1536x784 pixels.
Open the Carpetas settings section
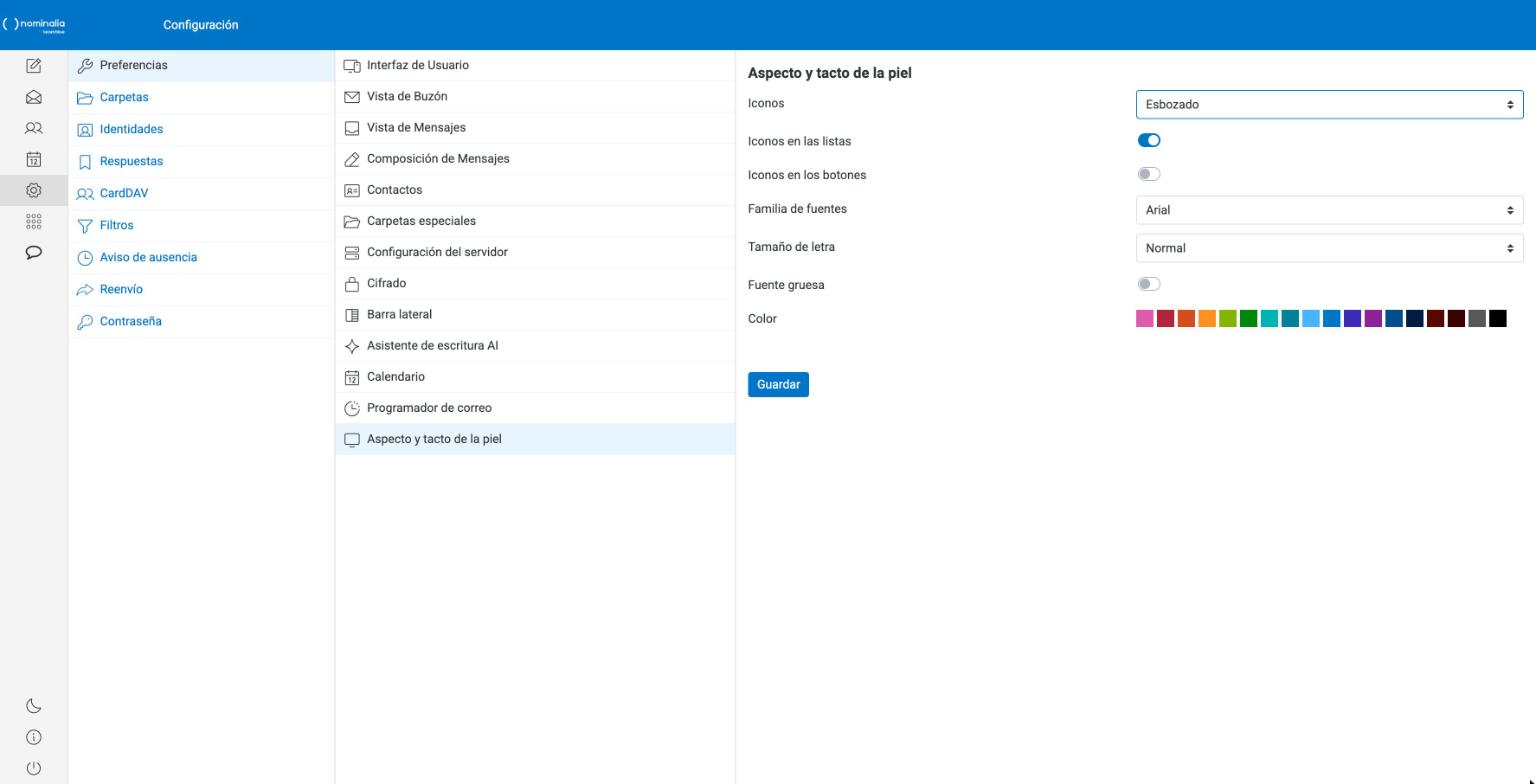click(x=201, y=98)
